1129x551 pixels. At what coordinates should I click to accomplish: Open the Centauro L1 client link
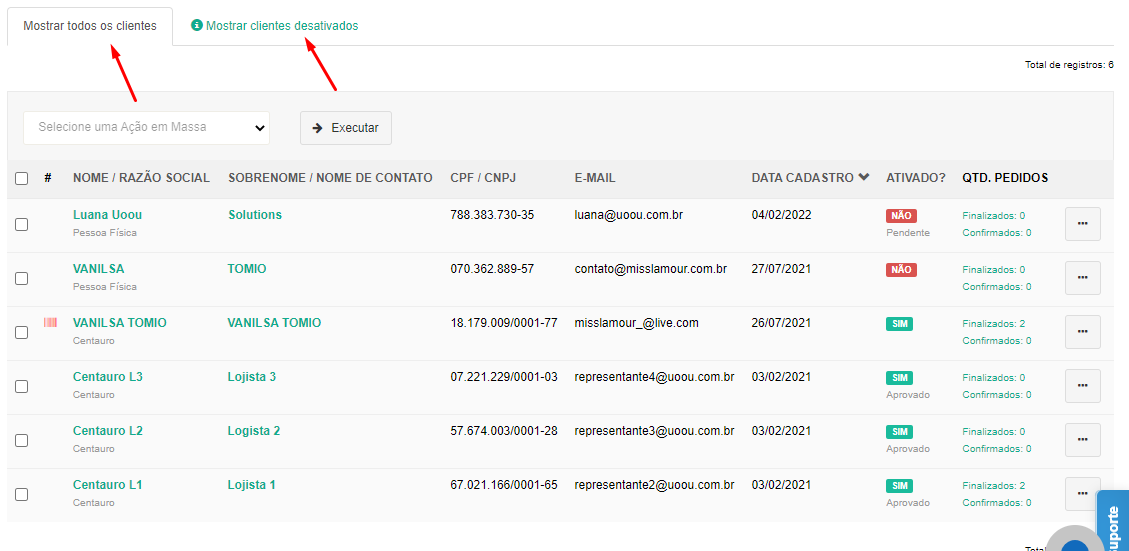107,485
